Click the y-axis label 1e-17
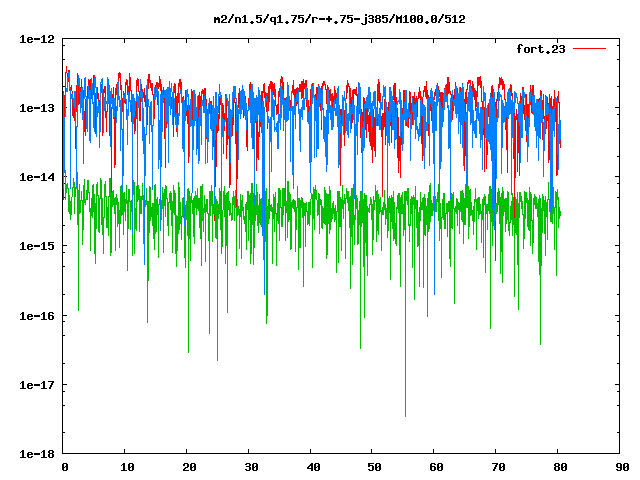 coord(37,385)
